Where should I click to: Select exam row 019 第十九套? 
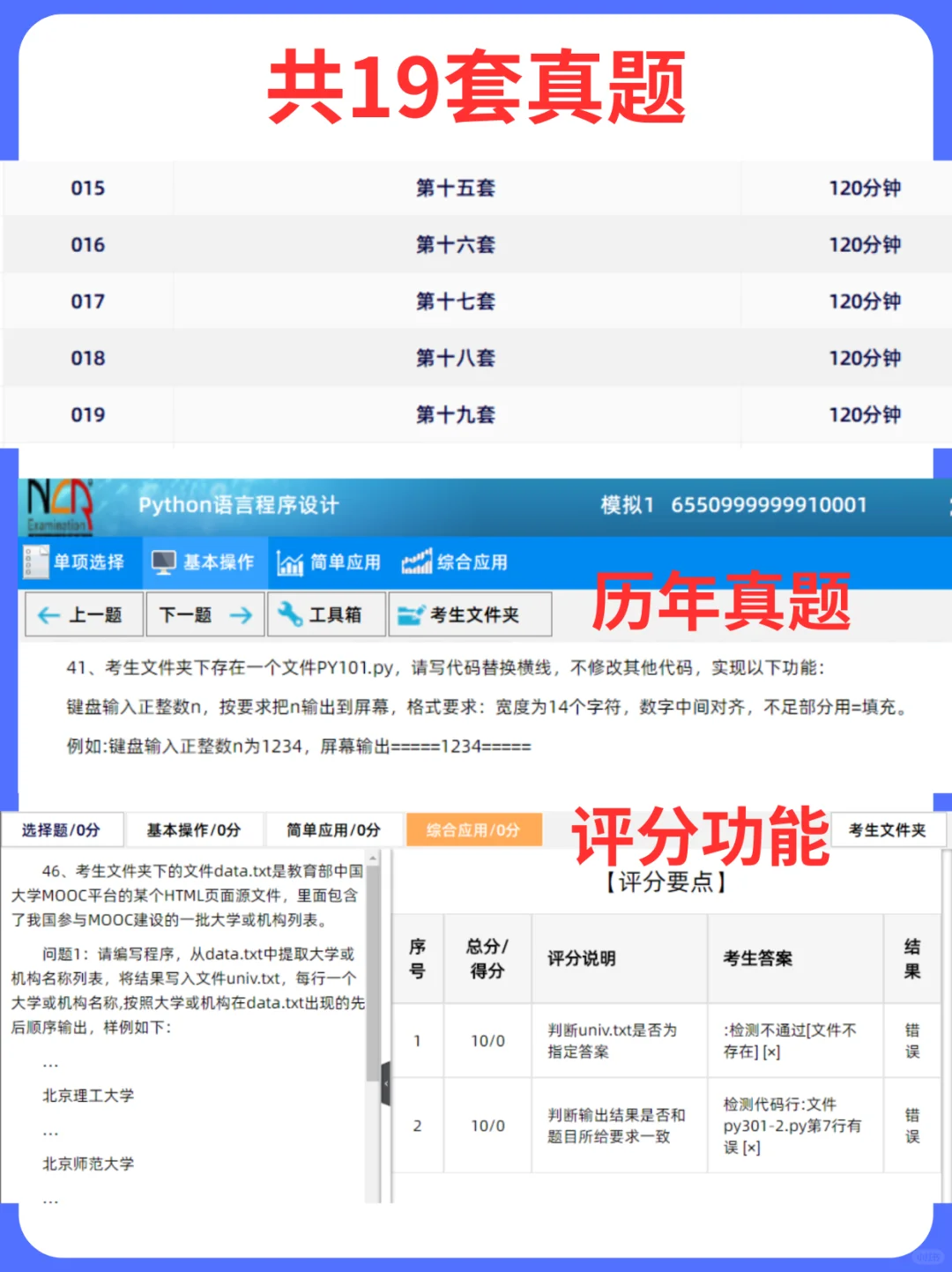click(x=454, y=415)
